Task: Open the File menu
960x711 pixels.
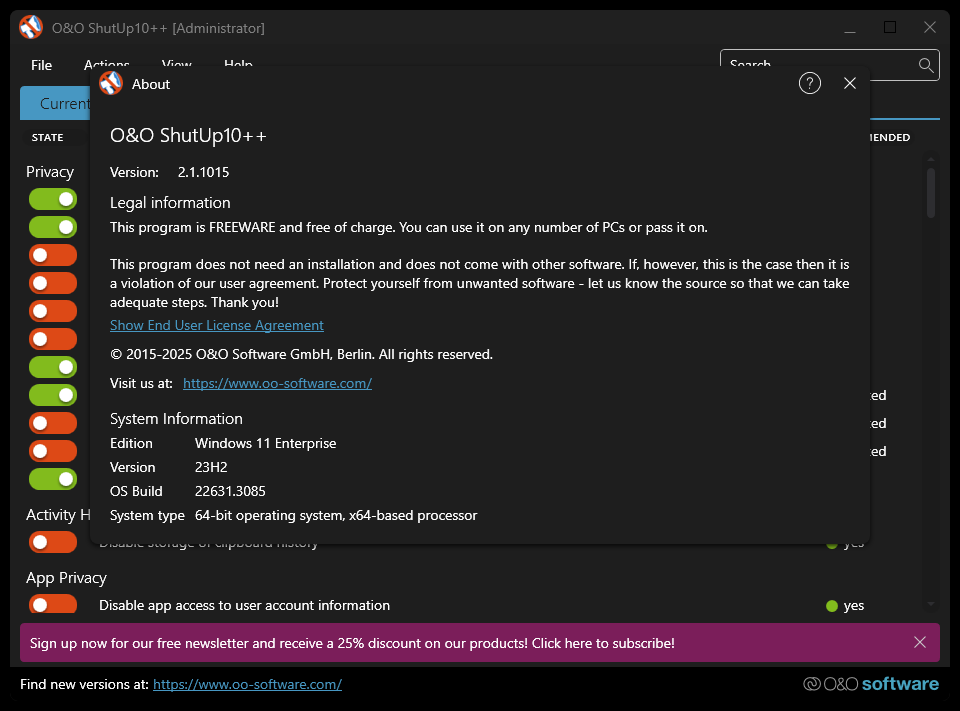Action: click(42, 65)
